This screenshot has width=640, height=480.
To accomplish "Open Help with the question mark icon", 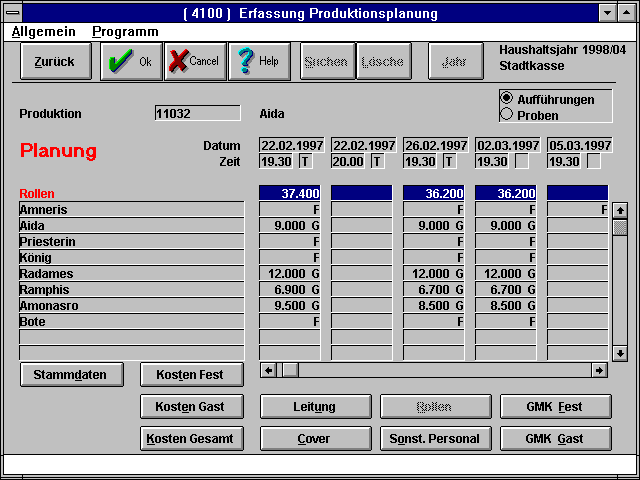I will click(258, 62).
